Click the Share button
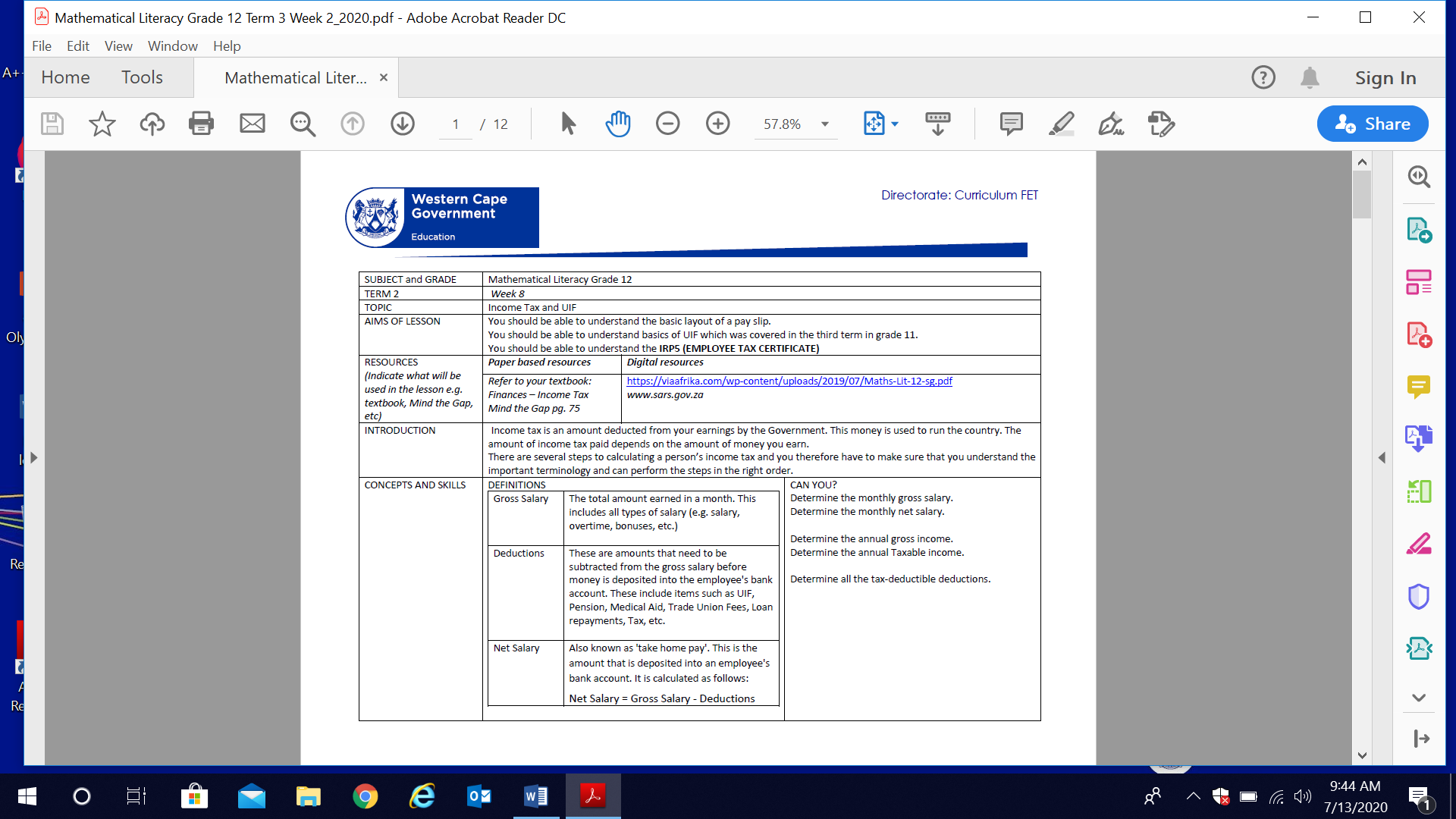Viewport: 1456px width, 819px height. (1373, 124)
